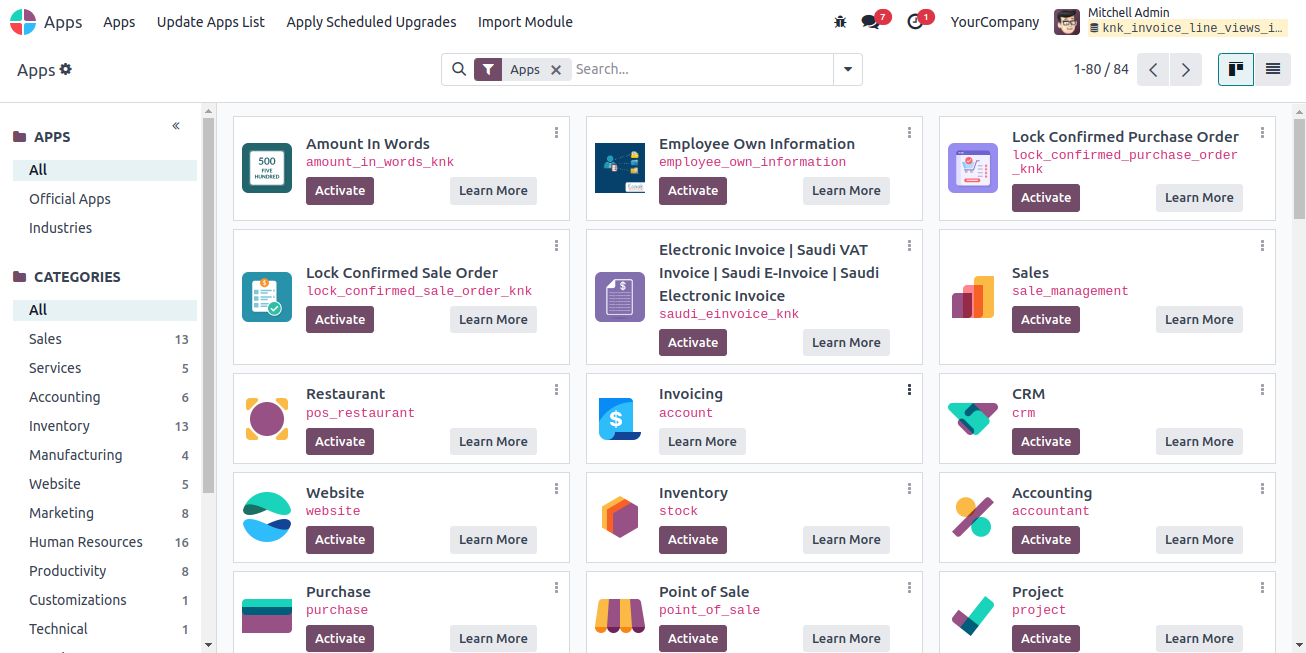Select the Manufacturing category
Screen dimensions: 1306x653
[105, 455]
